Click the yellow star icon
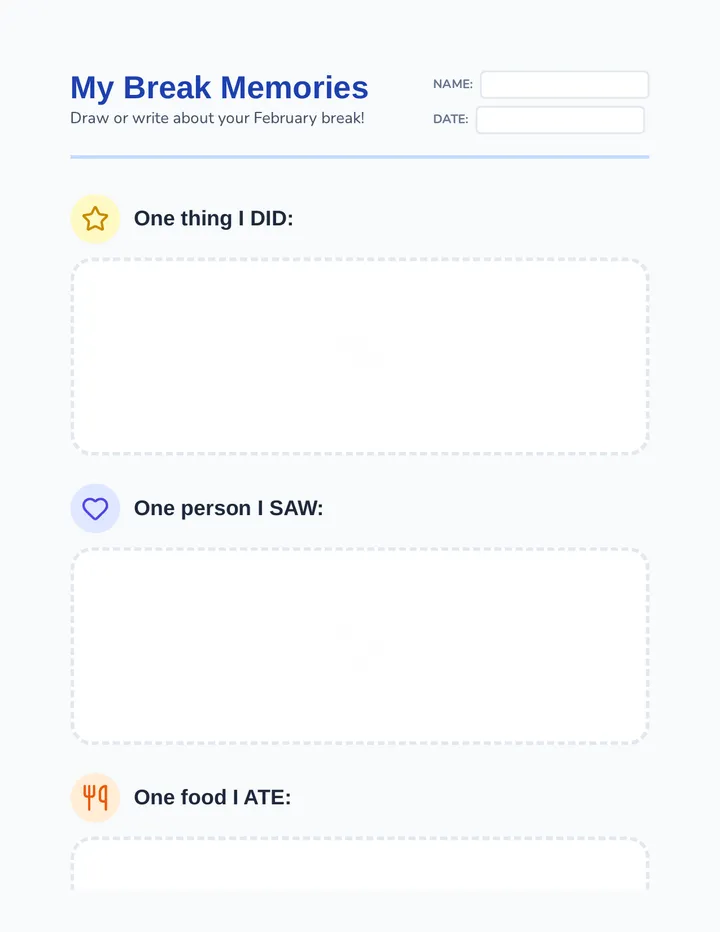Viewport: 720px width, 932px height. pyautogui.click(x=95, y=219)
